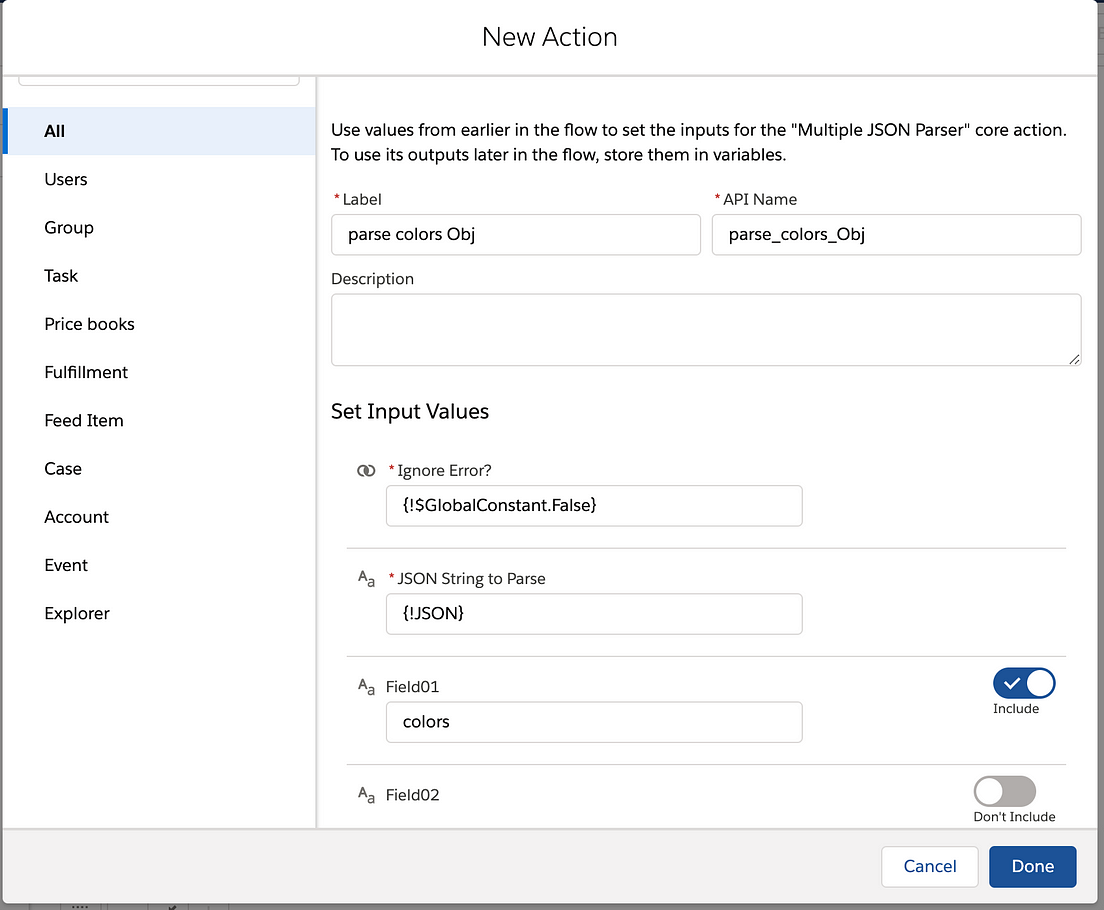Click the API Name input field

[896, 235]
